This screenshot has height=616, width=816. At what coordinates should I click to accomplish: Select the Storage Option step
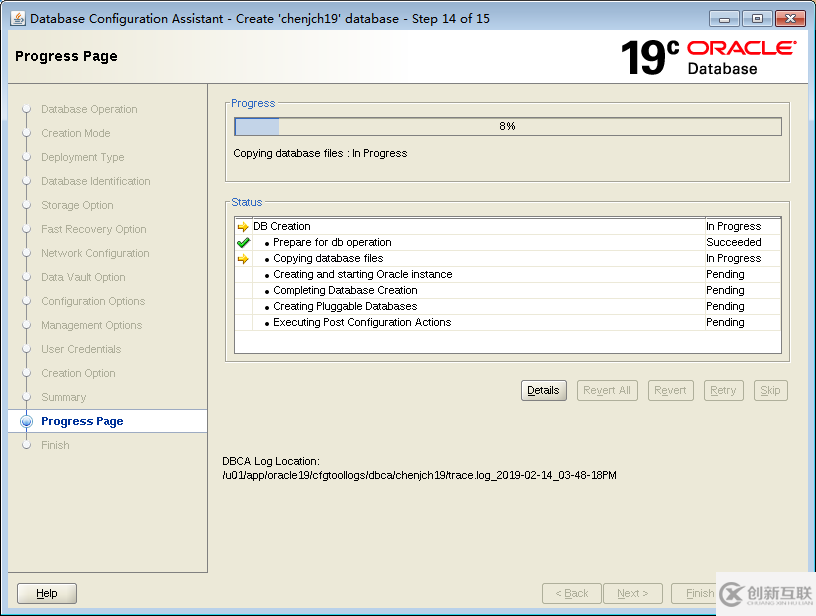coord(77,205)
